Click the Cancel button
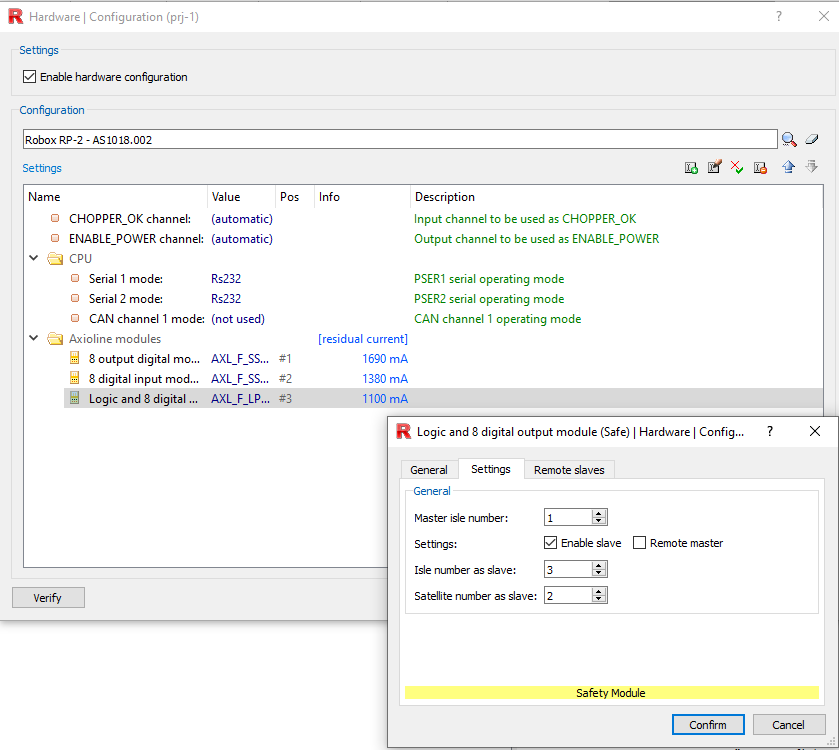839x750 pixels. pyautogui.click(x=788, y=724)
